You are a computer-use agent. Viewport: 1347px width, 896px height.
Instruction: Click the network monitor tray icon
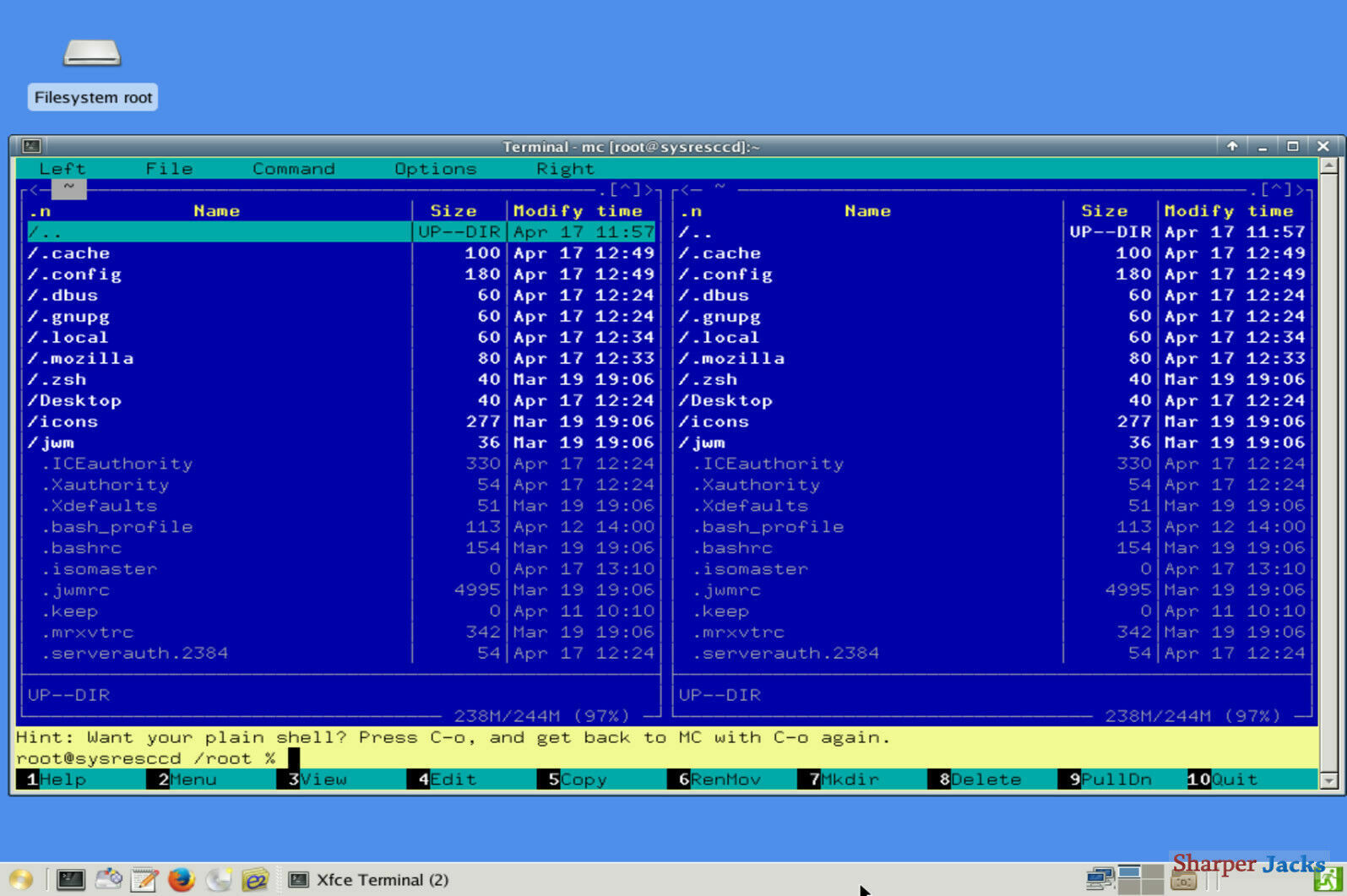(x=1099, y=880)
